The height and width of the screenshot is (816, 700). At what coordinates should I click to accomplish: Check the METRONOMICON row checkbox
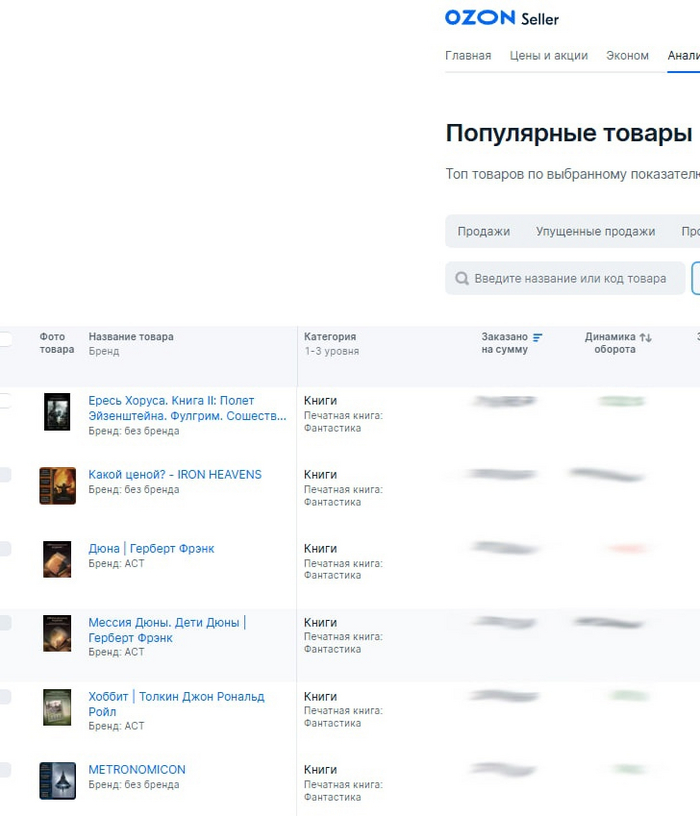tap(5, 770)
